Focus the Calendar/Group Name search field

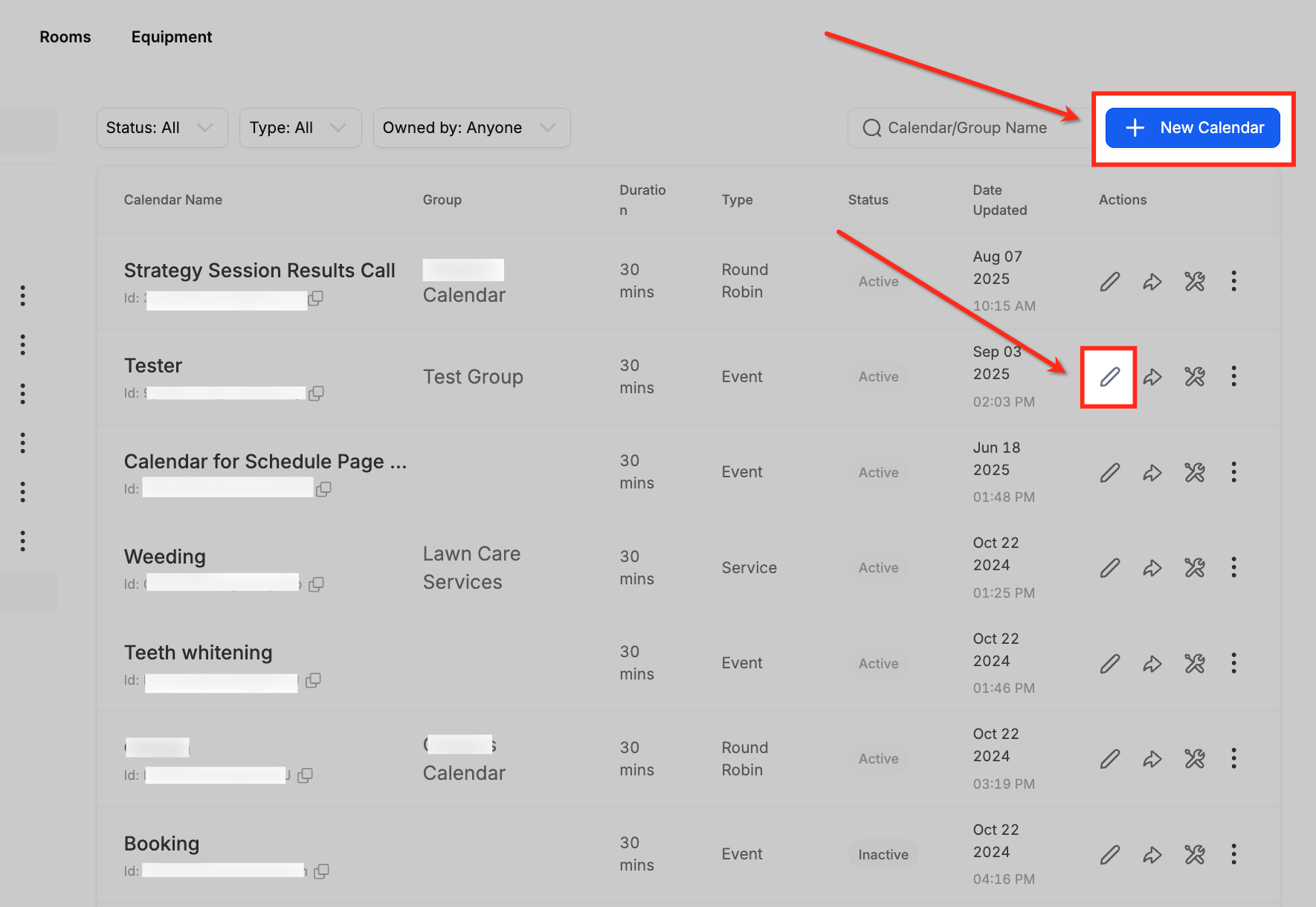(970, 128)
